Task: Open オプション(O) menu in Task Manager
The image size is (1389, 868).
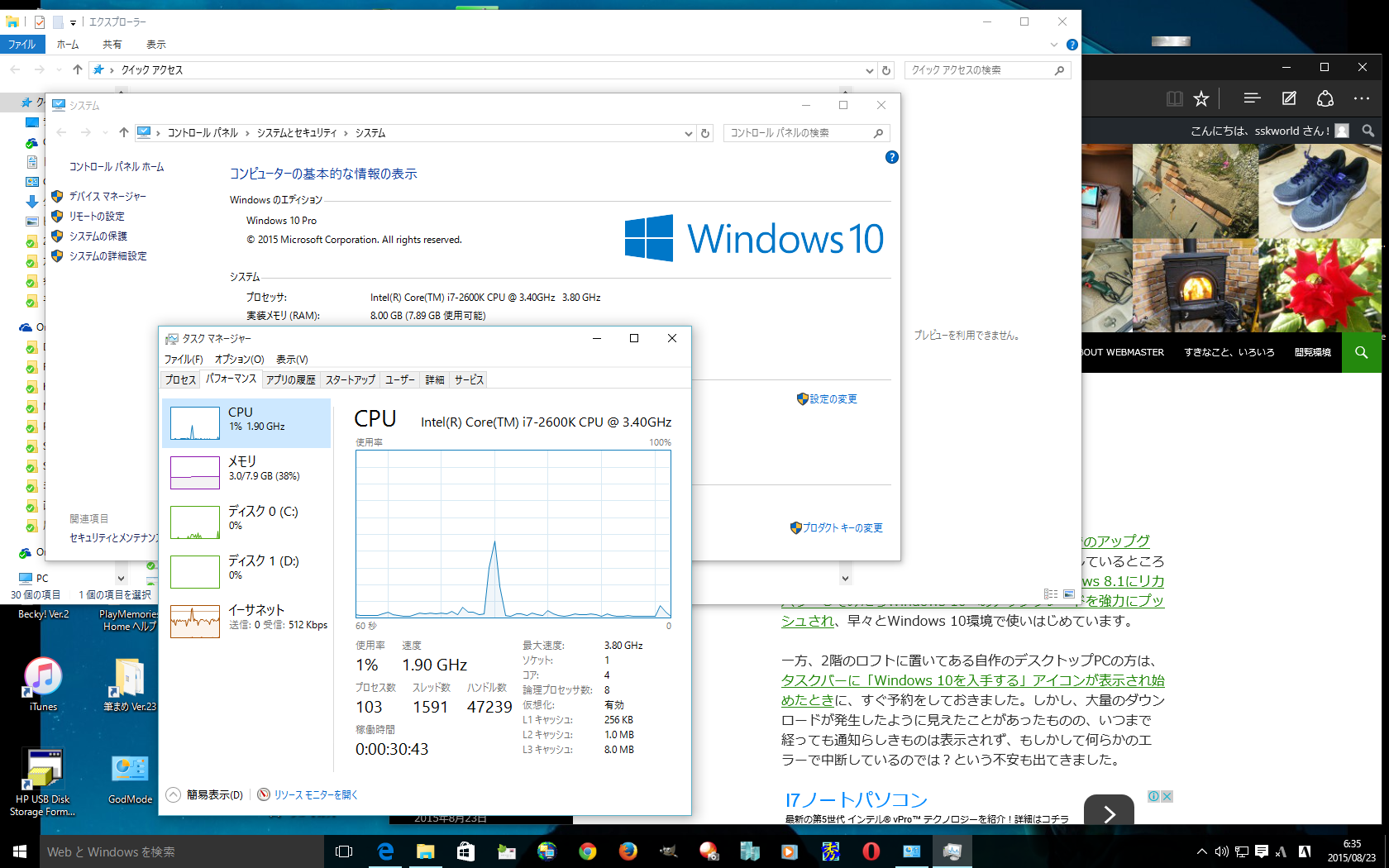Action: click(239, 360)
